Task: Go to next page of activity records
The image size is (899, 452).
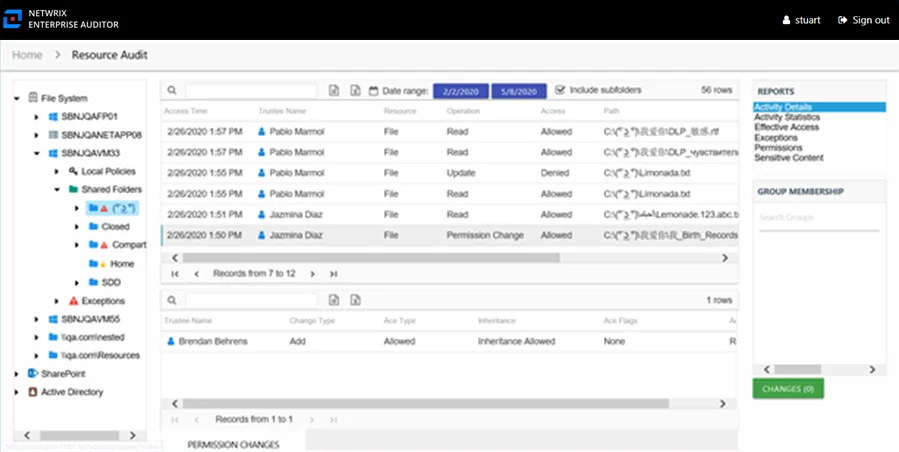Action: (312, 274)
